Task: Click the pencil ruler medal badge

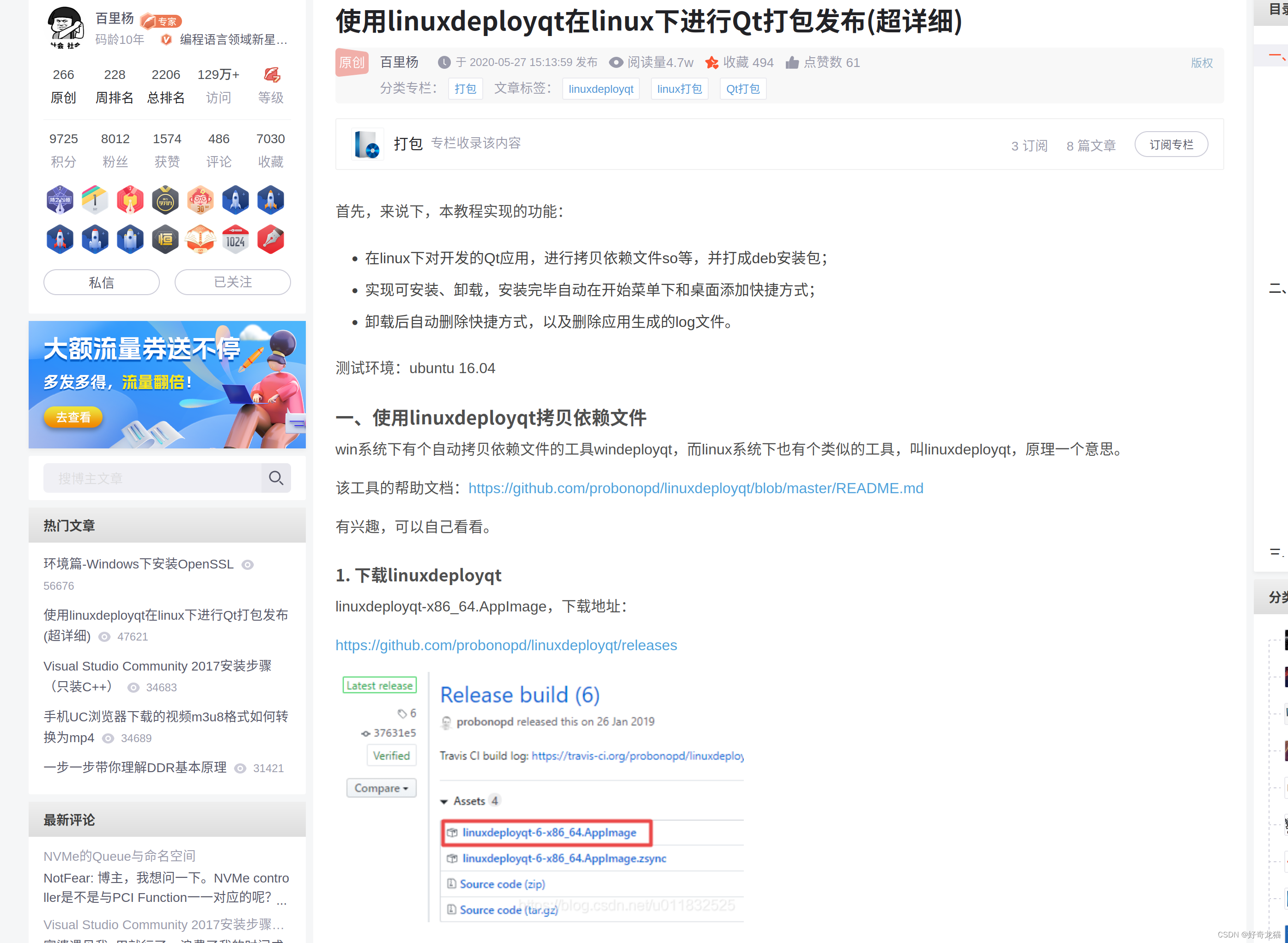Action: click(95, 200)
